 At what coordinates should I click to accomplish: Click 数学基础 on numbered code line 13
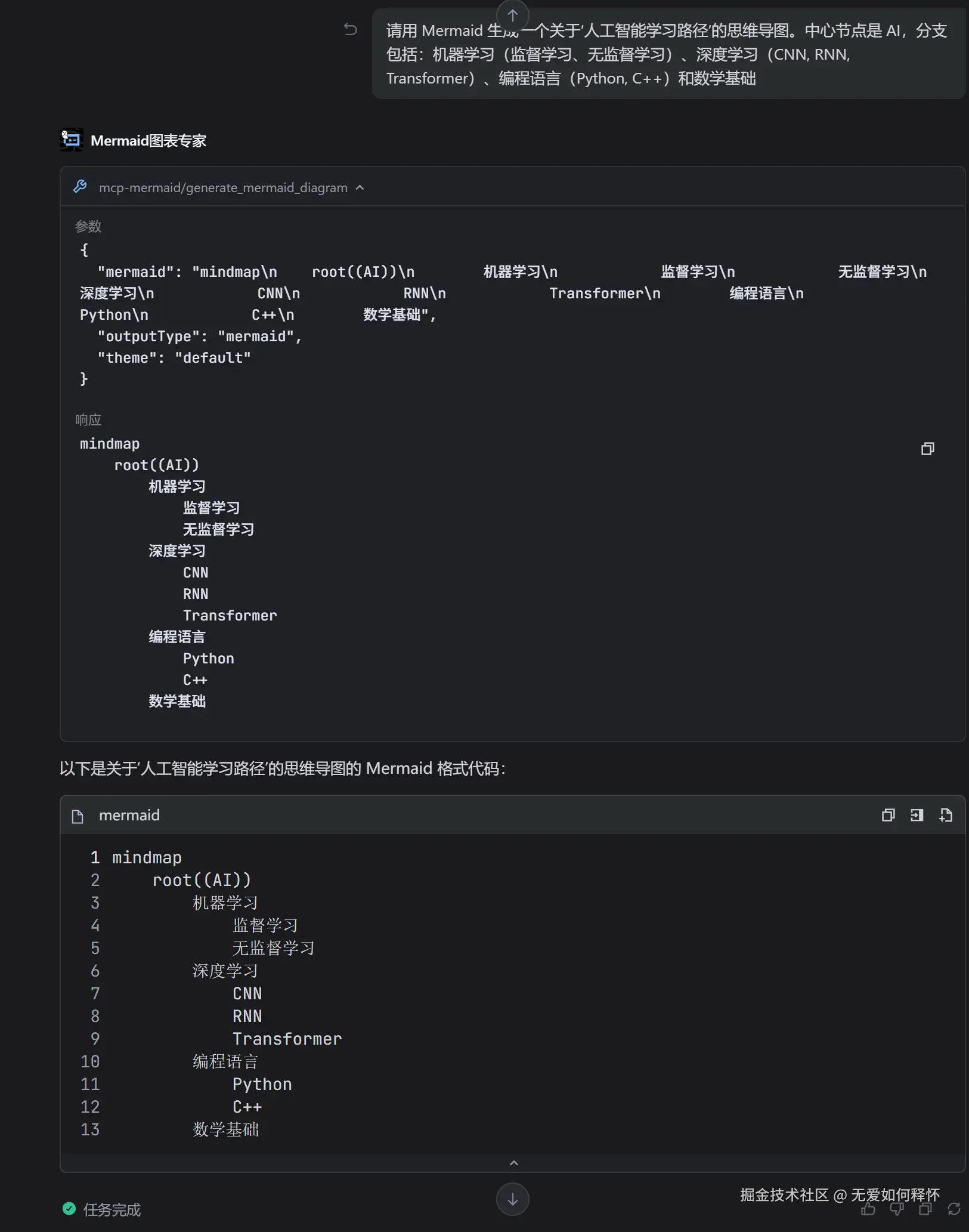[225, 1130]
